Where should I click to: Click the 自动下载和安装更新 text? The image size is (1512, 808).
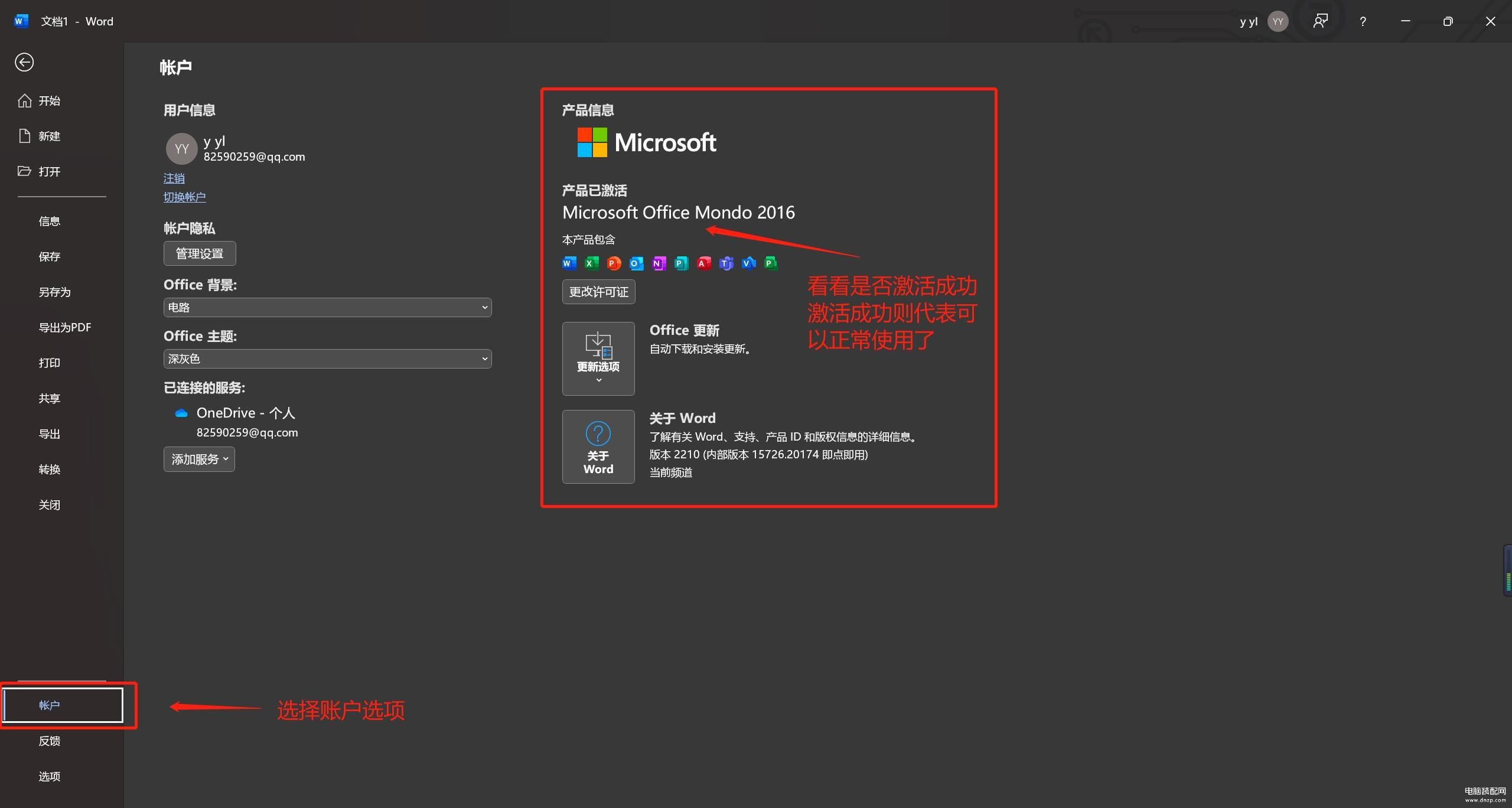coord(700,348)
